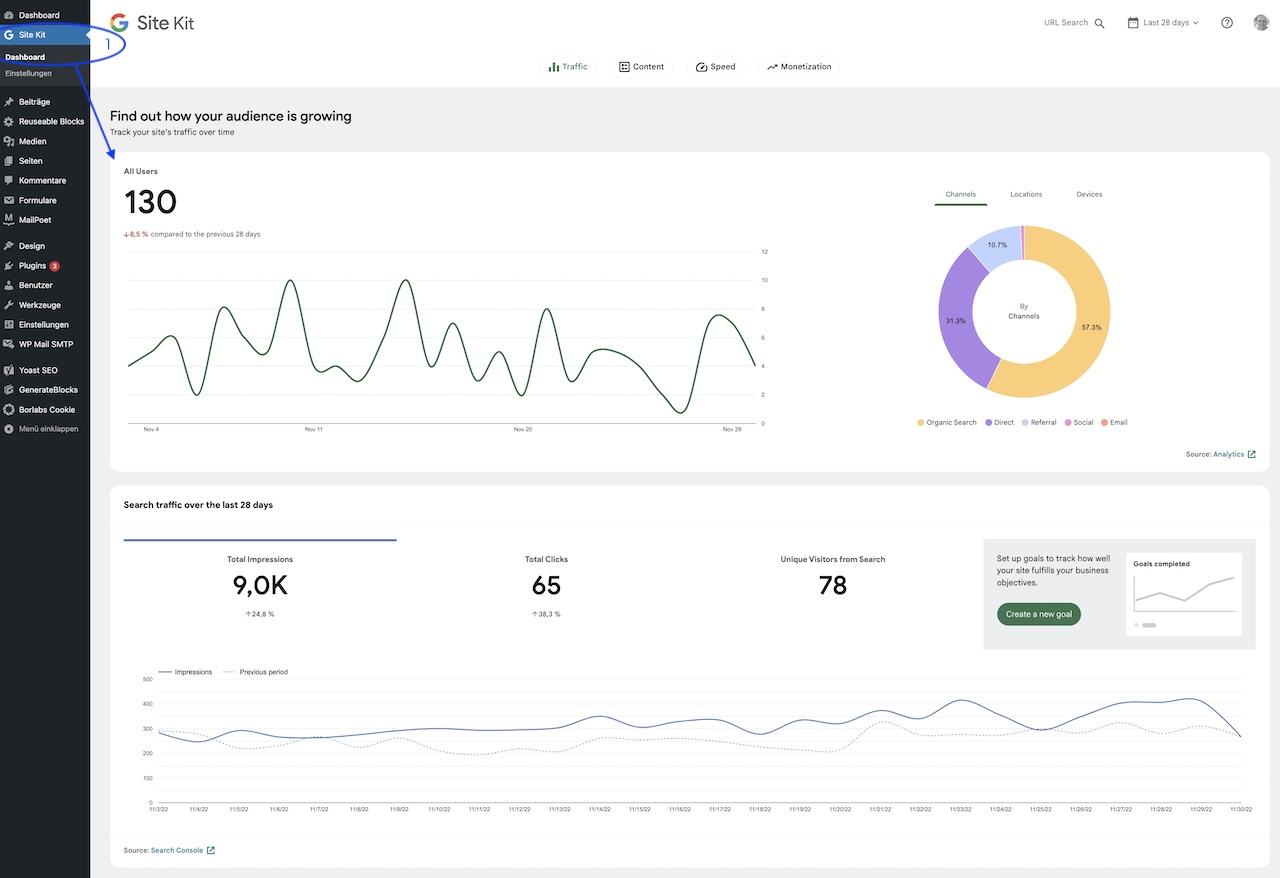Jump to the Monetization section tab
1280x878 pixels.
tap(799, 67)
